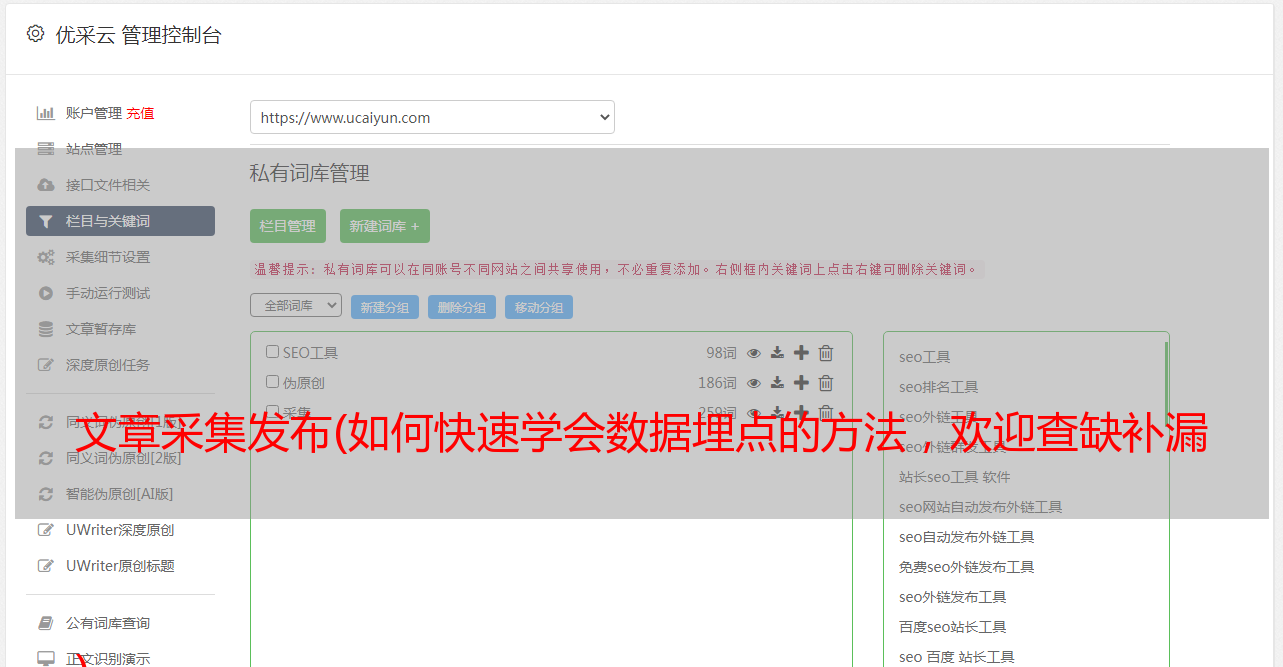Click the download icon in SEO工具 row
1283x667 pixels.
coord(777,353)
